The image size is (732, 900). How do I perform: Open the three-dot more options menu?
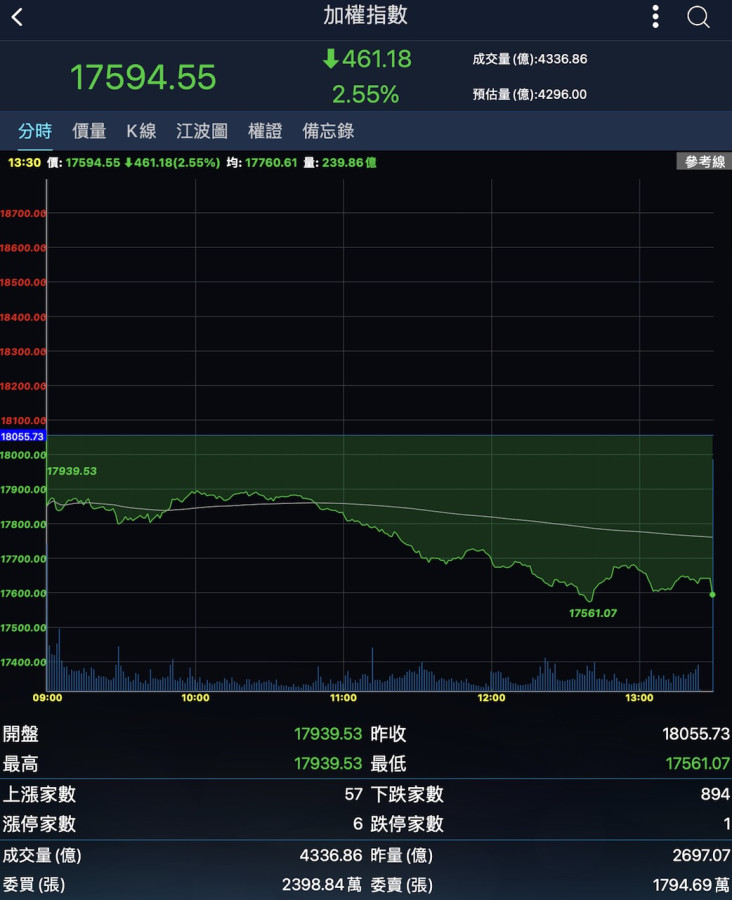pyautogui.click(x=655, y=17)
